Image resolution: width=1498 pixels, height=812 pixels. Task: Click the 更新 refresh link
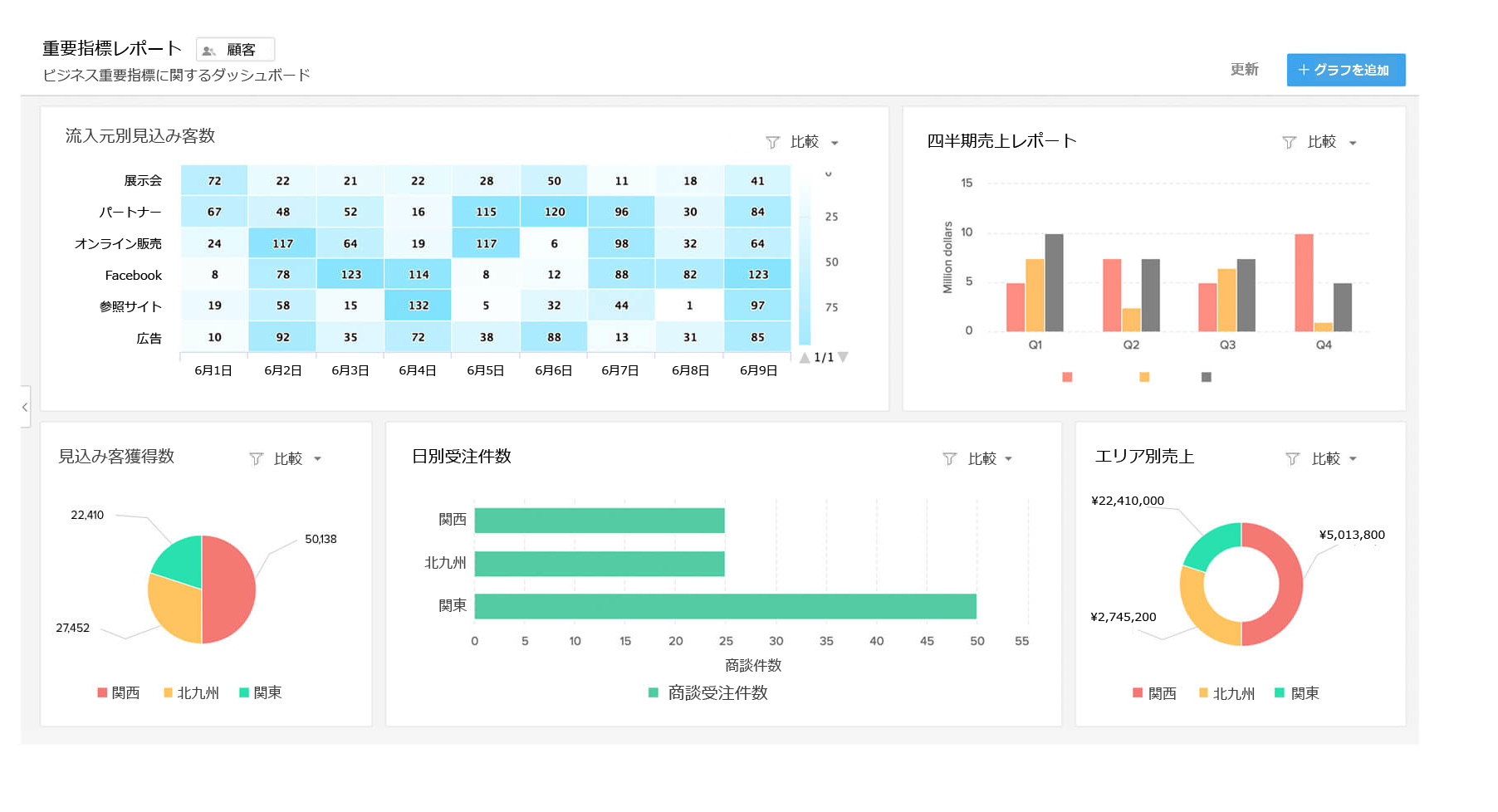(x=1244, y=70)
